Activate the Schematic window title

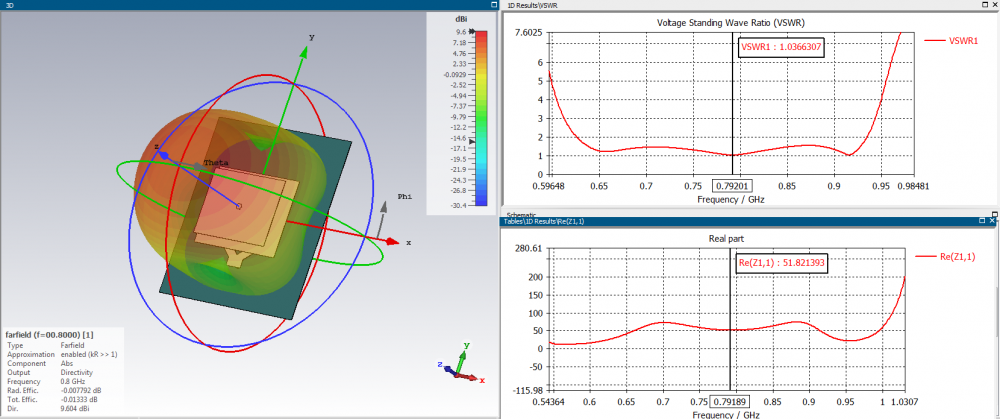click(x=522, y=214)
